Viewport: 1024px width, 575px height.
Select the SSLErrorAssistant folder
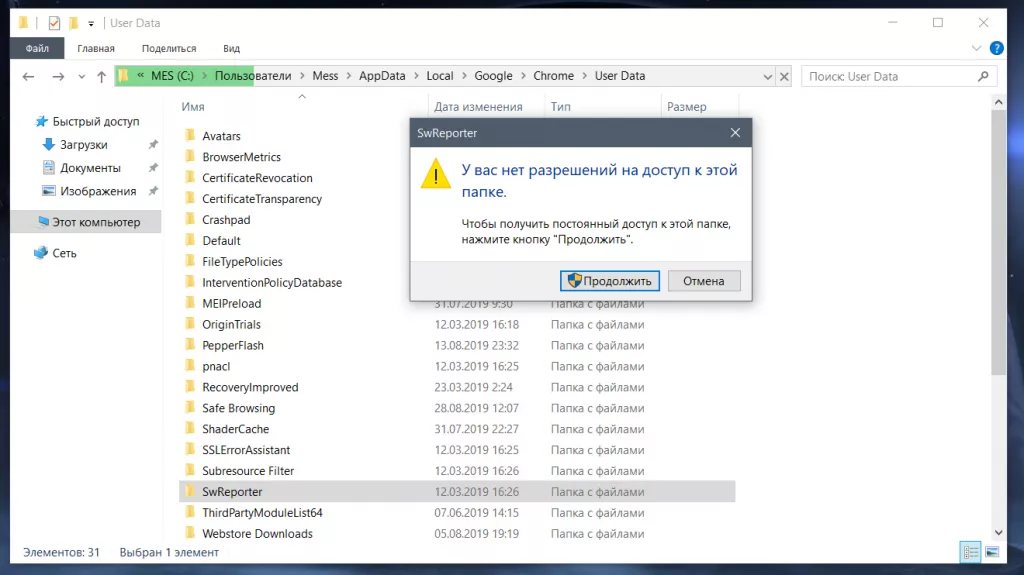point(246,450)
